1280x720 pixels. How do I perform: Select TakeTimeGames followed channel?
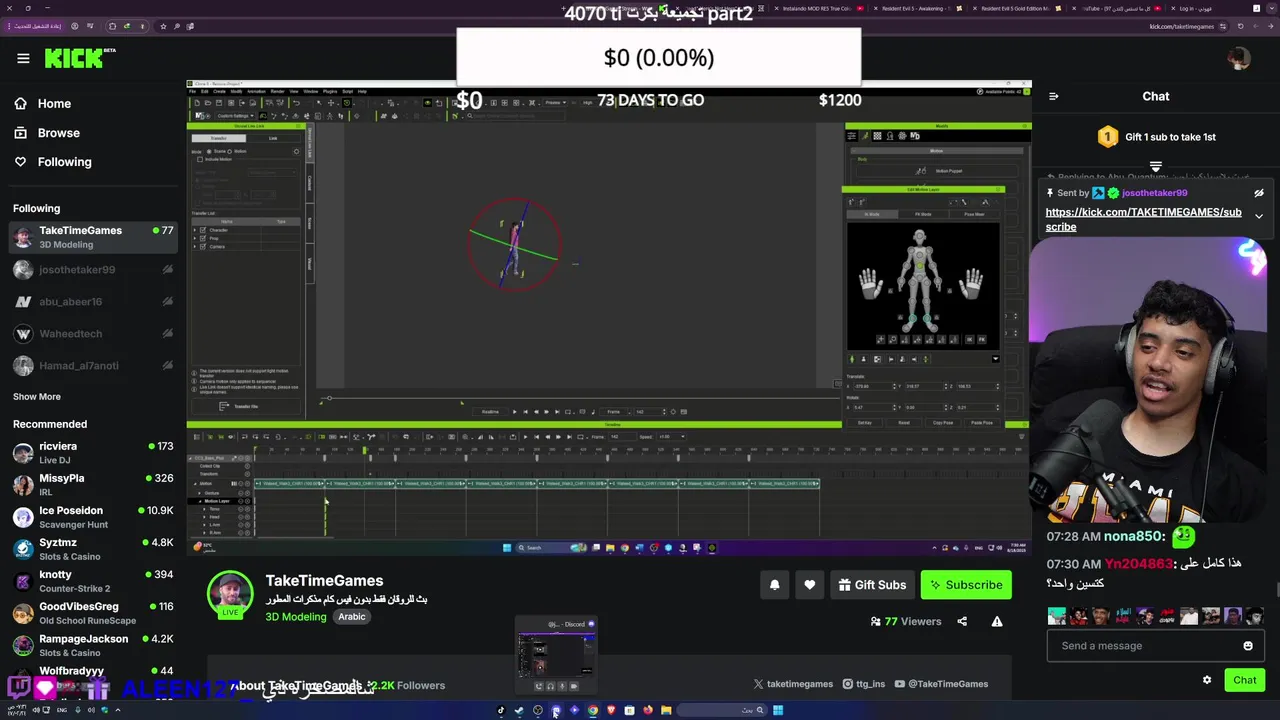click(x=92, y=237)
